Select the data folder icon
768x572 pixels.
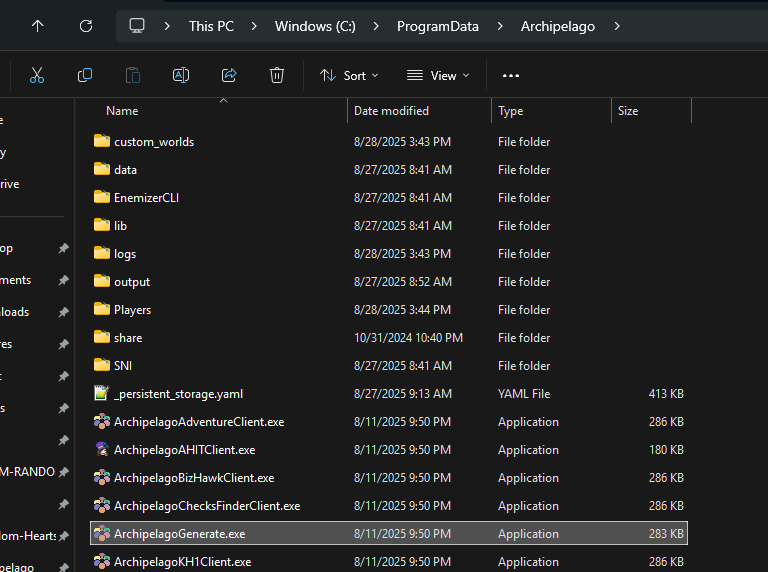[102, 169]
